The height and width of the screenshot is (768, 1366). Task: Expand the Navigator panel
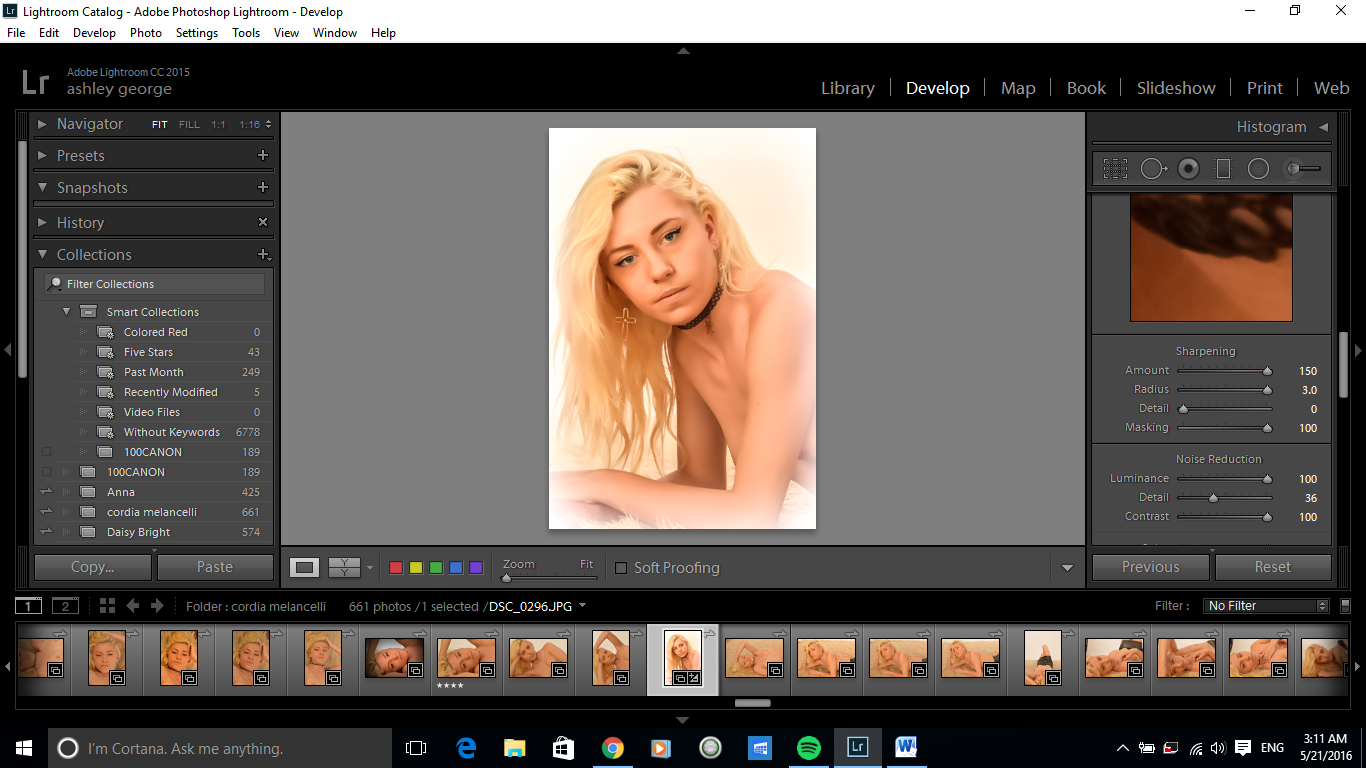click(x=42, y=124)
